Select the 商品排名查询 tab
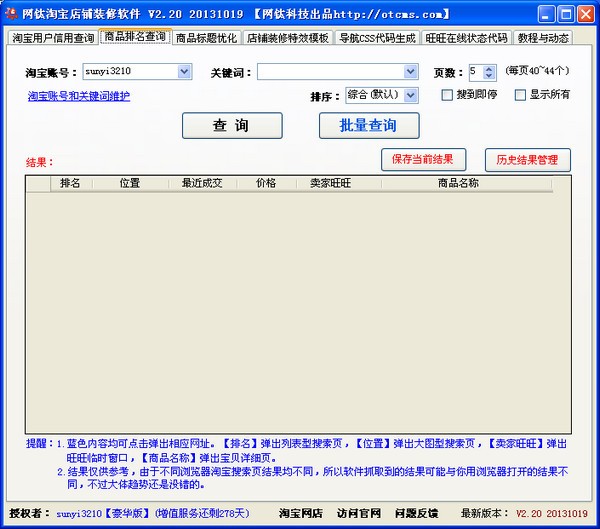 (x=135, y=36)
